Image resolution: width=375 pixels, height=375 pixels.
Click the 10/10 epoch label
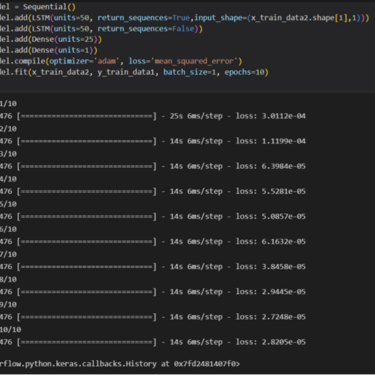point(11,330)
